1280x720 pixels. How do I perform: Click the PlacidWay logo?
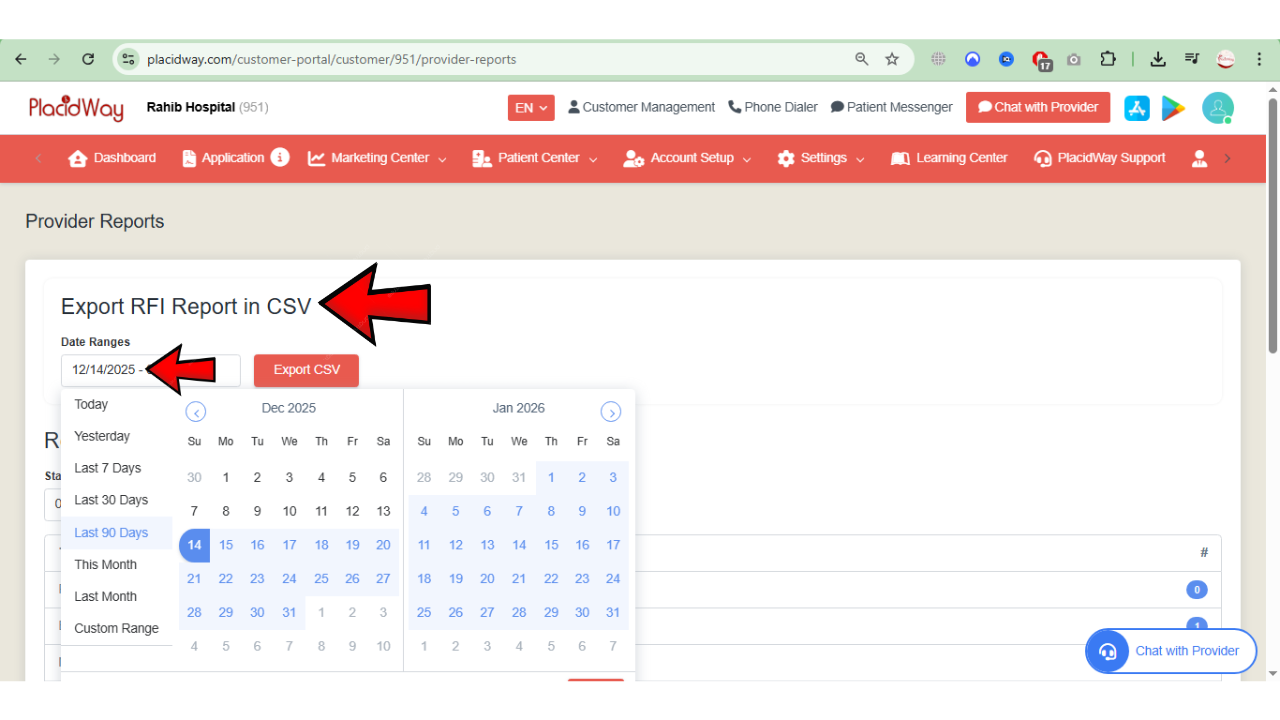pos(76,107)
